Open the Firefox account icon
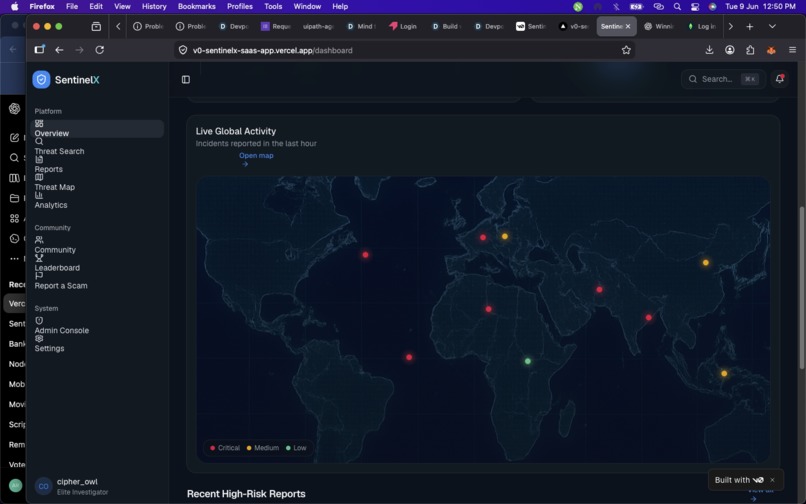 click(730, 50)
